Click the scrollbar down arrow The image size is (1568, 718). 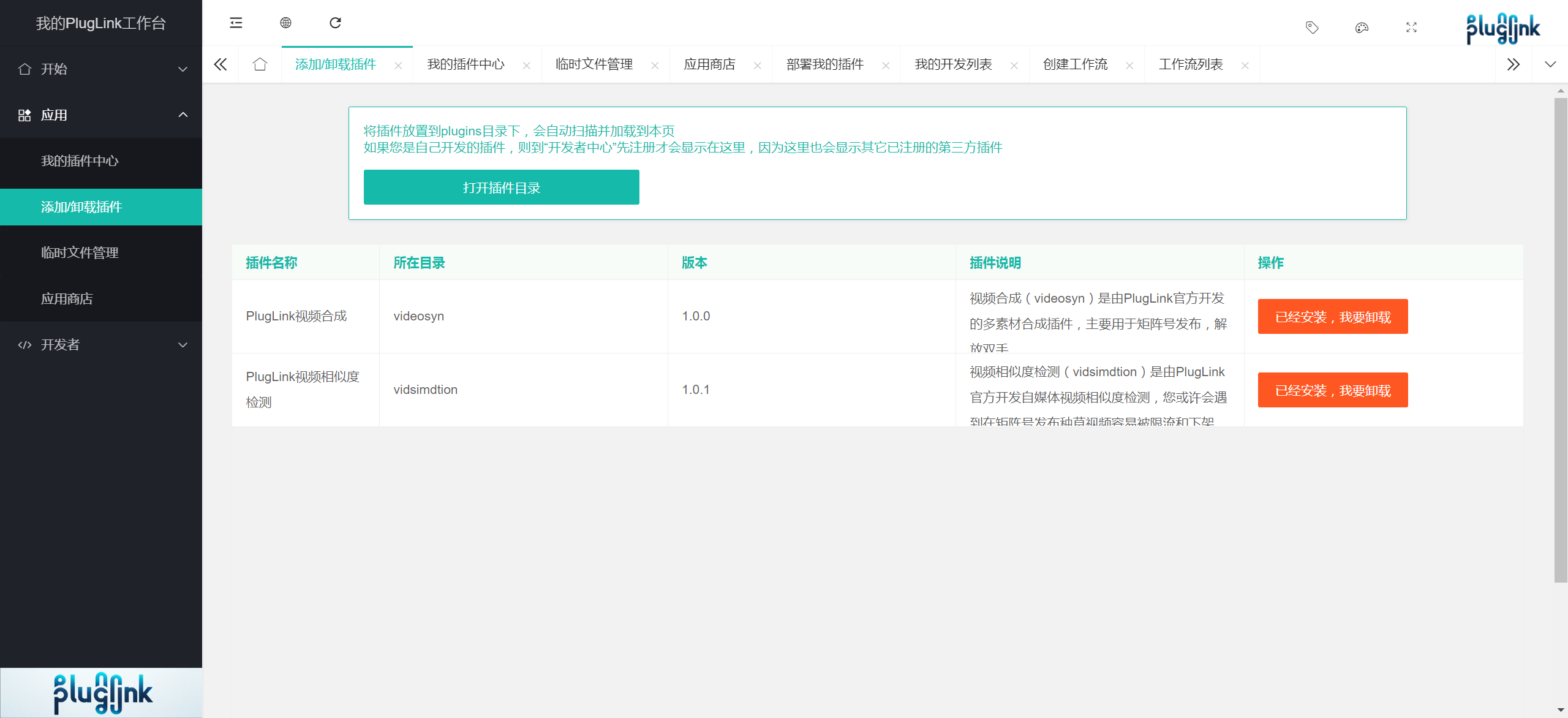pos(1561,711)
